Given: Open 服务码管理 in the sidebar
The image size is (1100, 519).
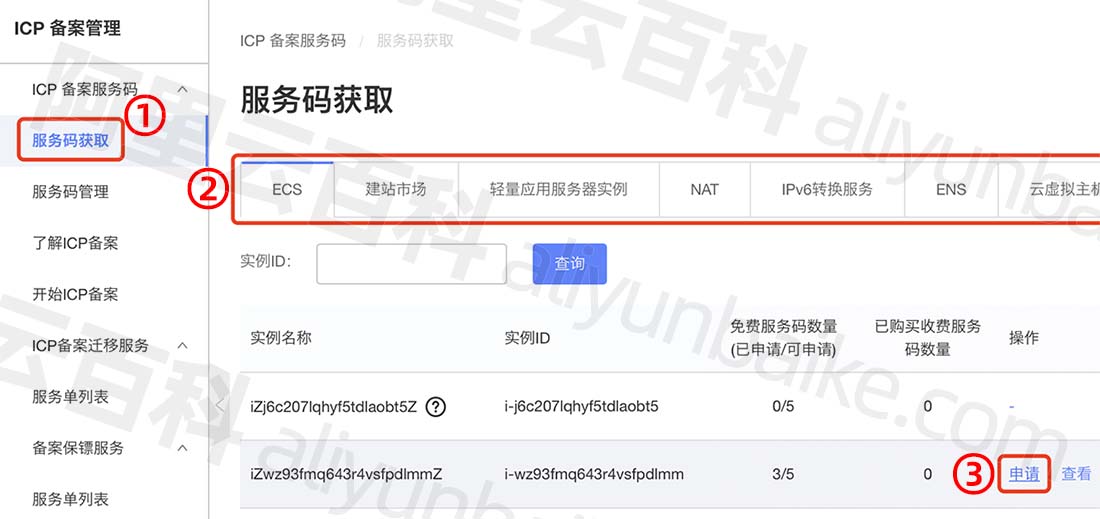Looking at the screenshot, I should tap(70, 191).
